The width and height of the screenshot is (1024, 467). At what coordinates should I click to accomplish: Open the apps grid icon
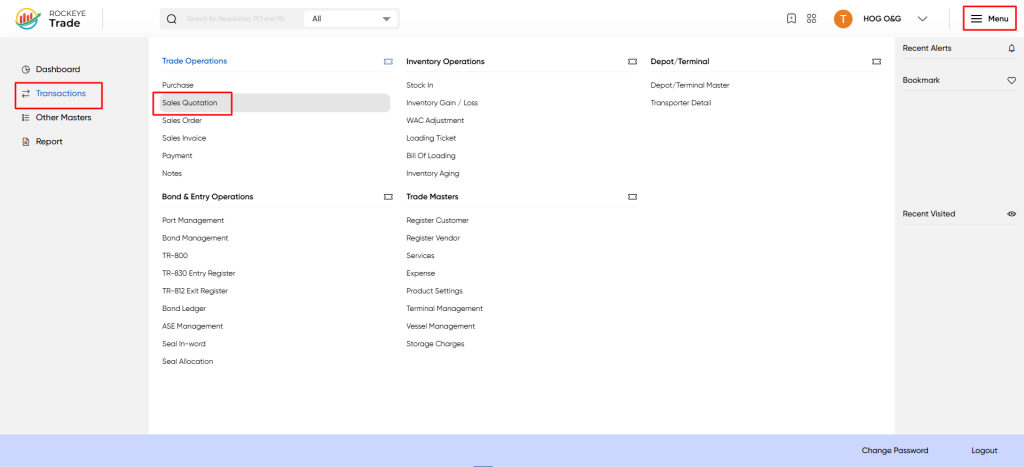click(x=812, y=19)
